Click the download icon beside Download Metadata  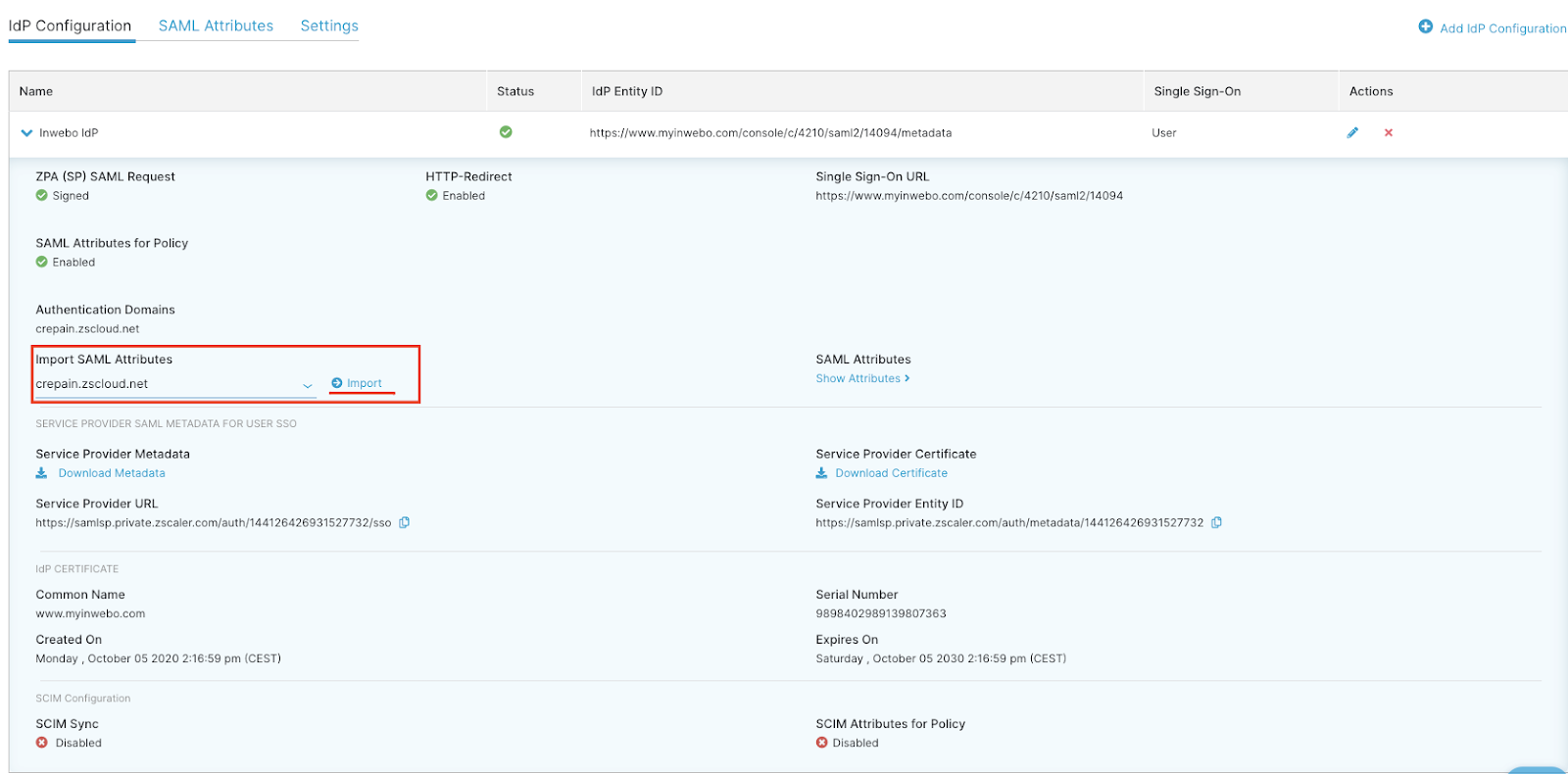(41, 473)
